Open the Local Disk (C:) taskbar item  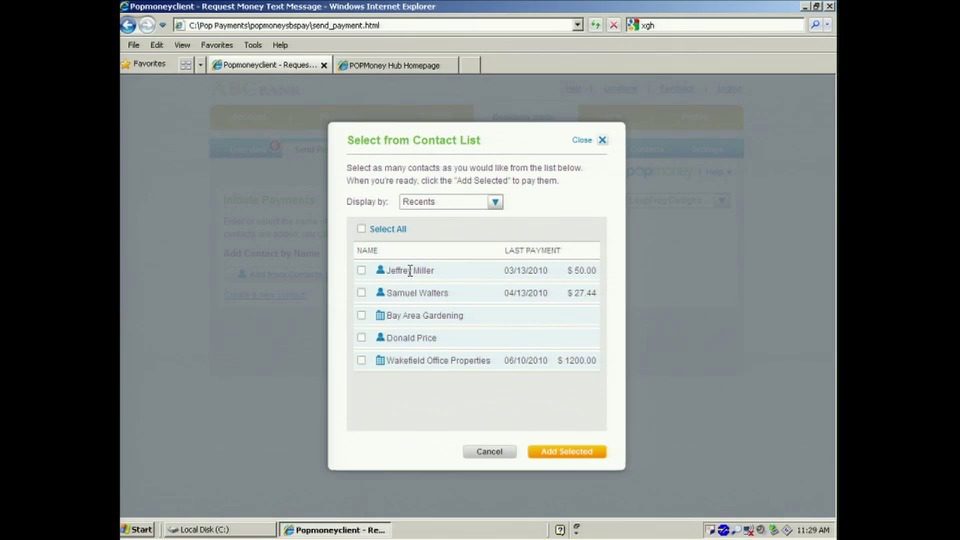click(x=219, y=530)
